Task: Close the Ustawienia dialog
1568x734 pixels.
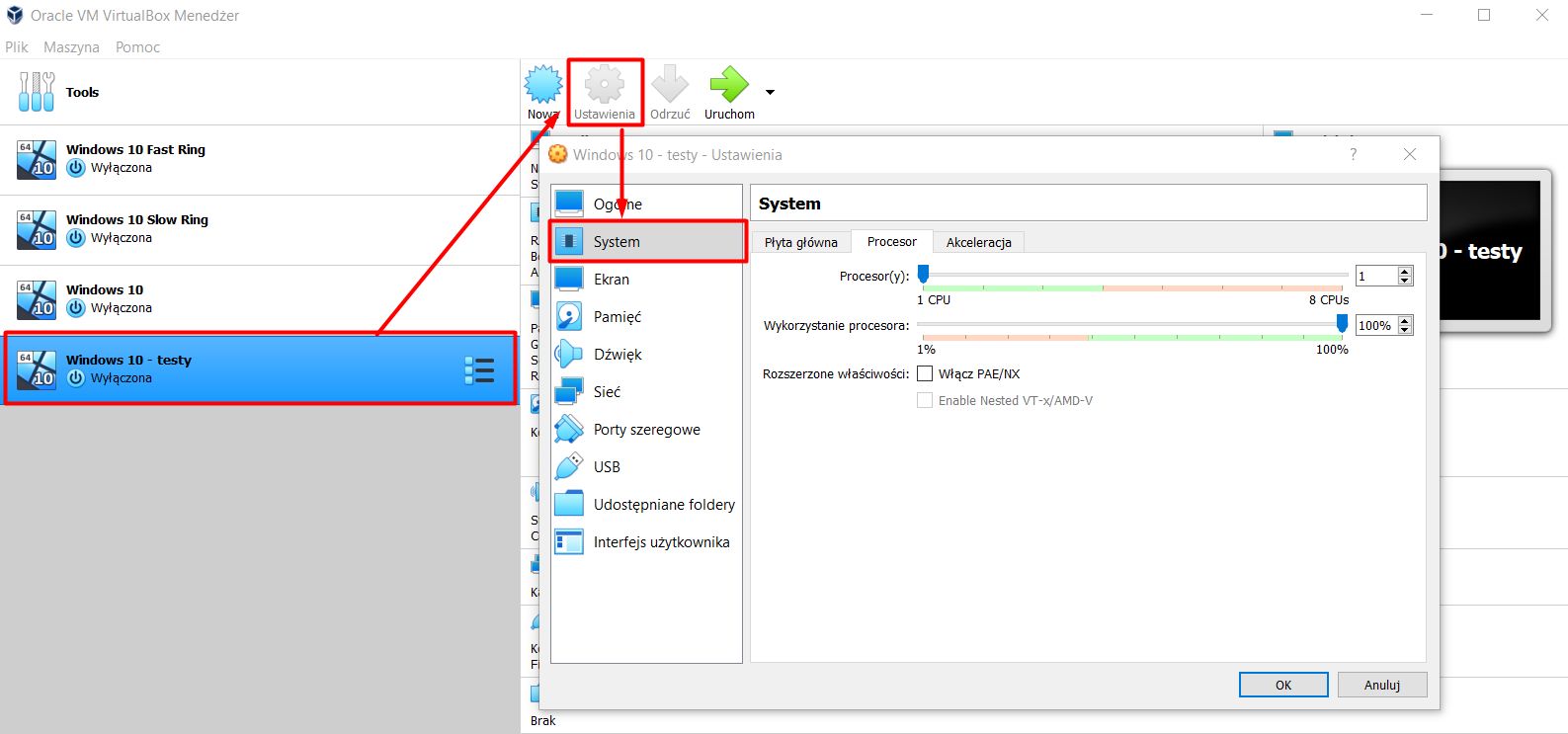Action: [1410, 154]
